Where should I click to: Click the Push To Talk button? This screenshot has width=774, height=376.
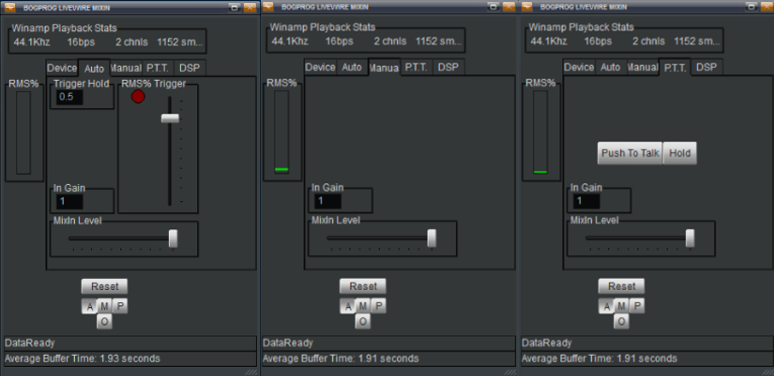click(x=630, y=153)
